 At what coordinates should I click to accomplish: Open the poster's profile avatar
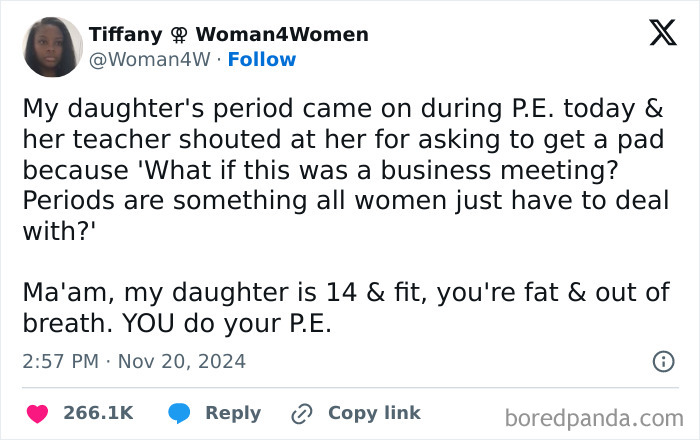click(x=53, y=46)
